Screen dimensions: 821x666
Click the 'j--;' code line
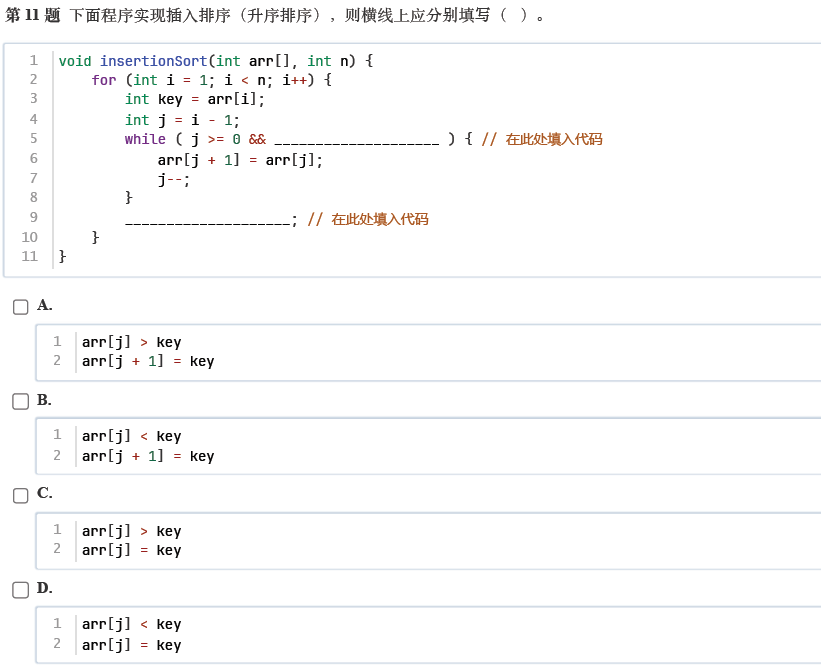(174, 180)
